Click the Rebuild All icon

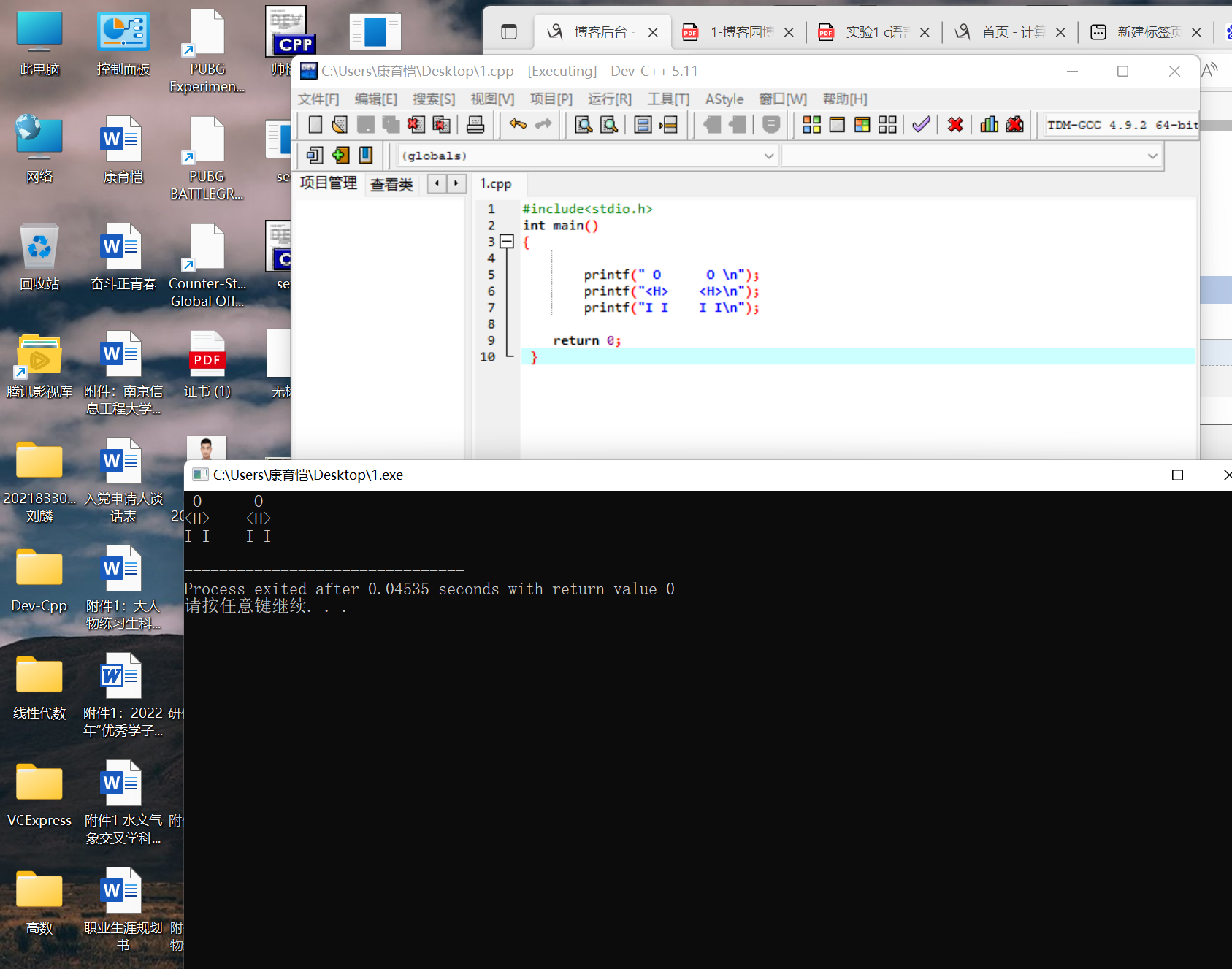(x=887, y=125)
